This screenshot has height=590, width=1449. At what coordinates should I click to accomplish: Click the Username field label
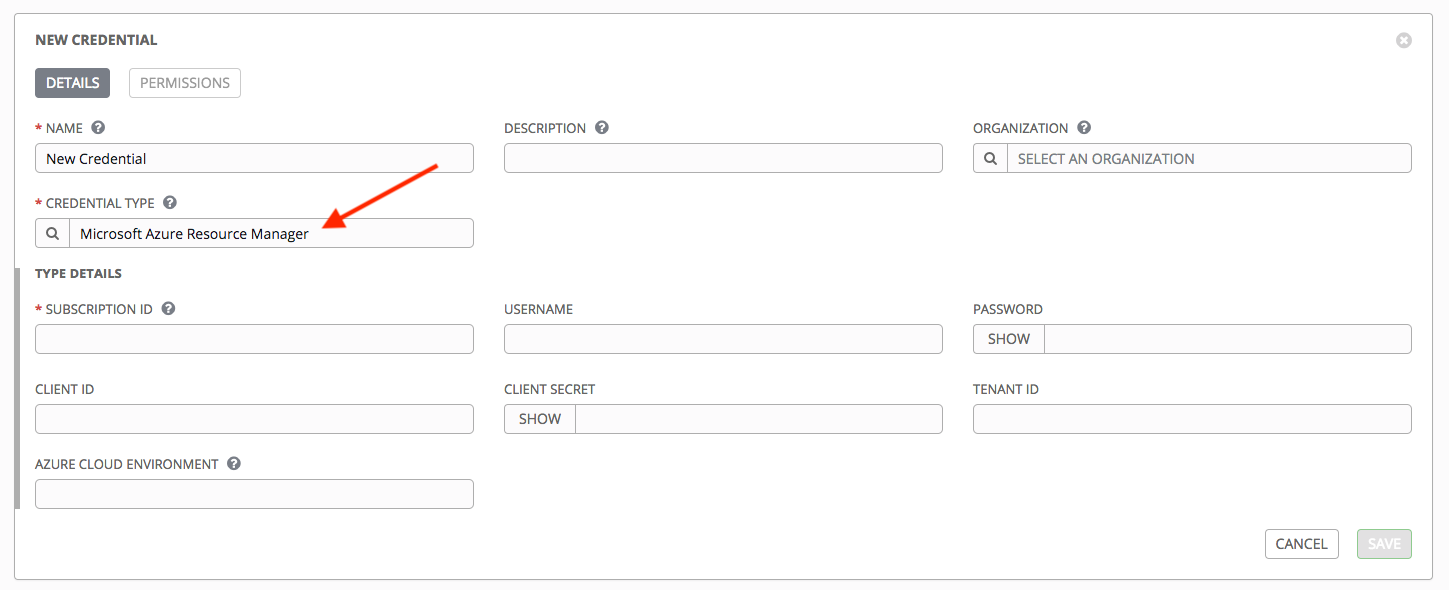[538, 309]
